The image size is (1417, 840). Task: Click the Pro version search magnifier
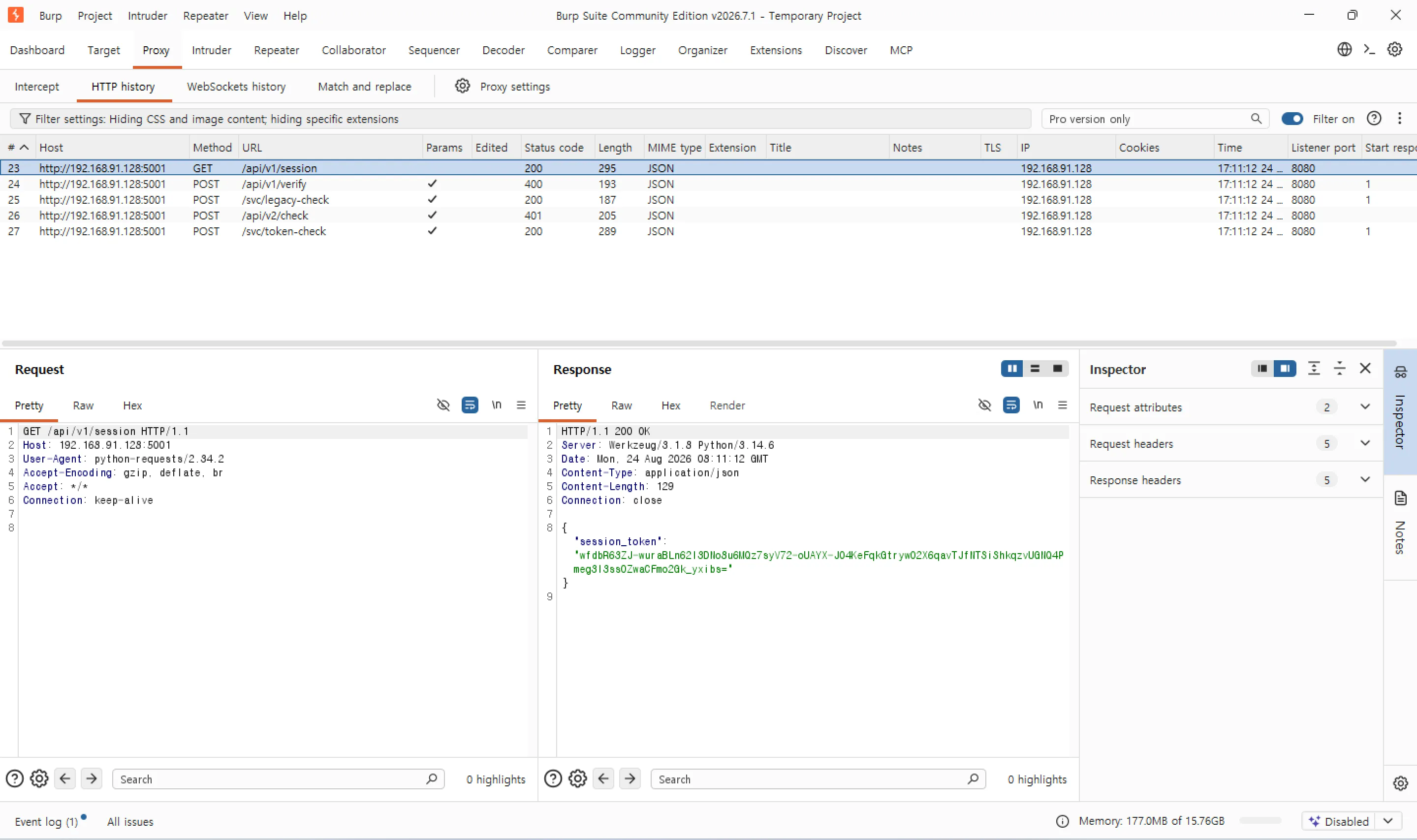pyautogui.click(x=1256, y=118)
